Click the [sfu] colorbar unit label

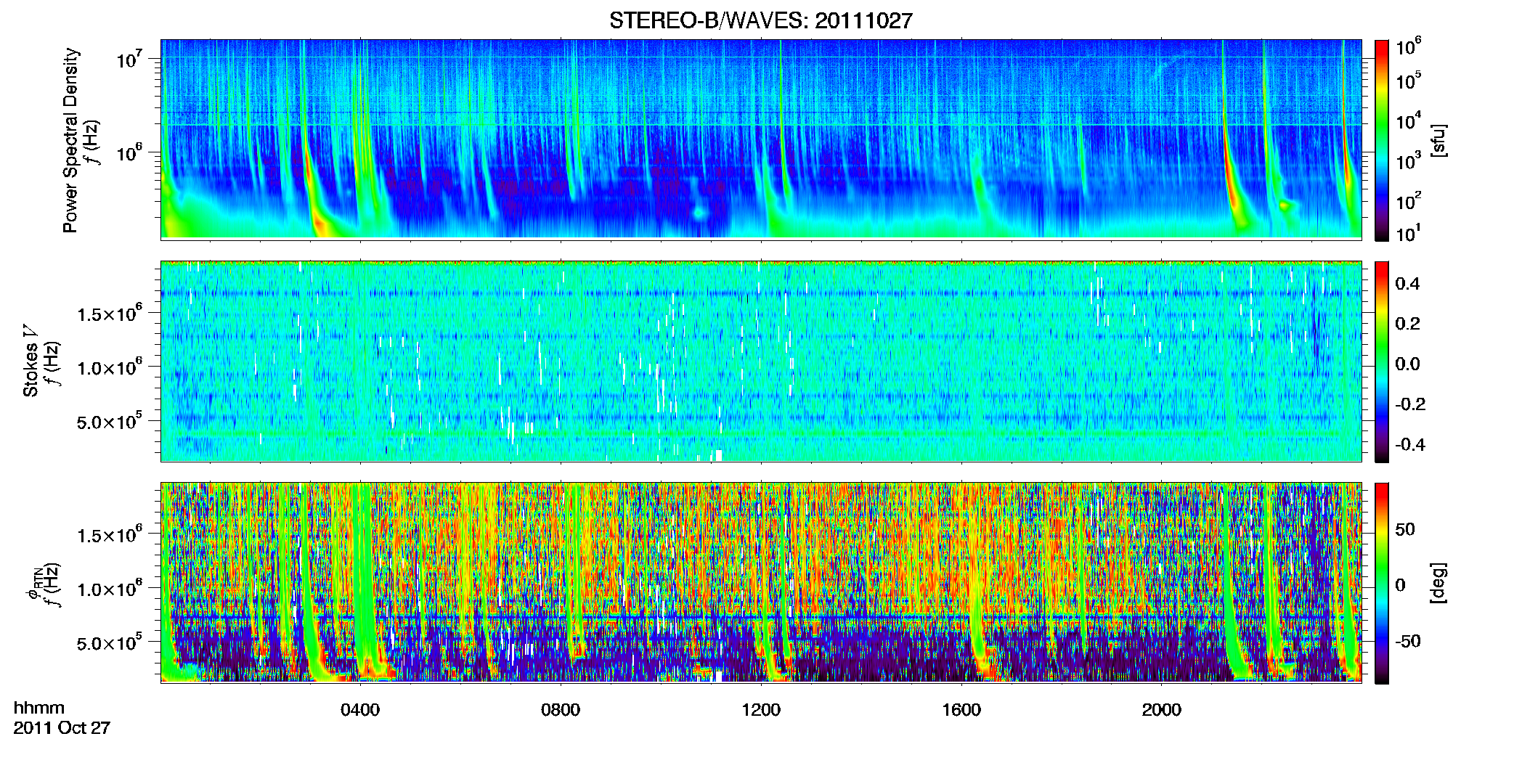tap(1439, 140)
